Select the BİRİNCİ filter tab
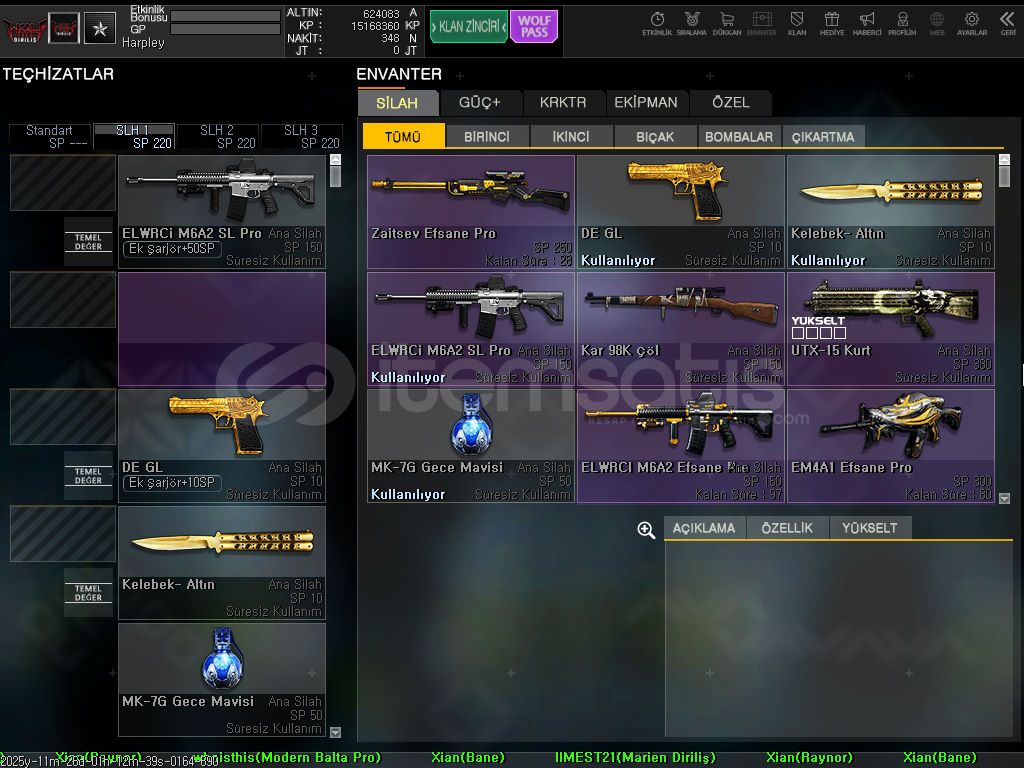The height and width of the screenshot is (768, 1024). click(487, 136)
